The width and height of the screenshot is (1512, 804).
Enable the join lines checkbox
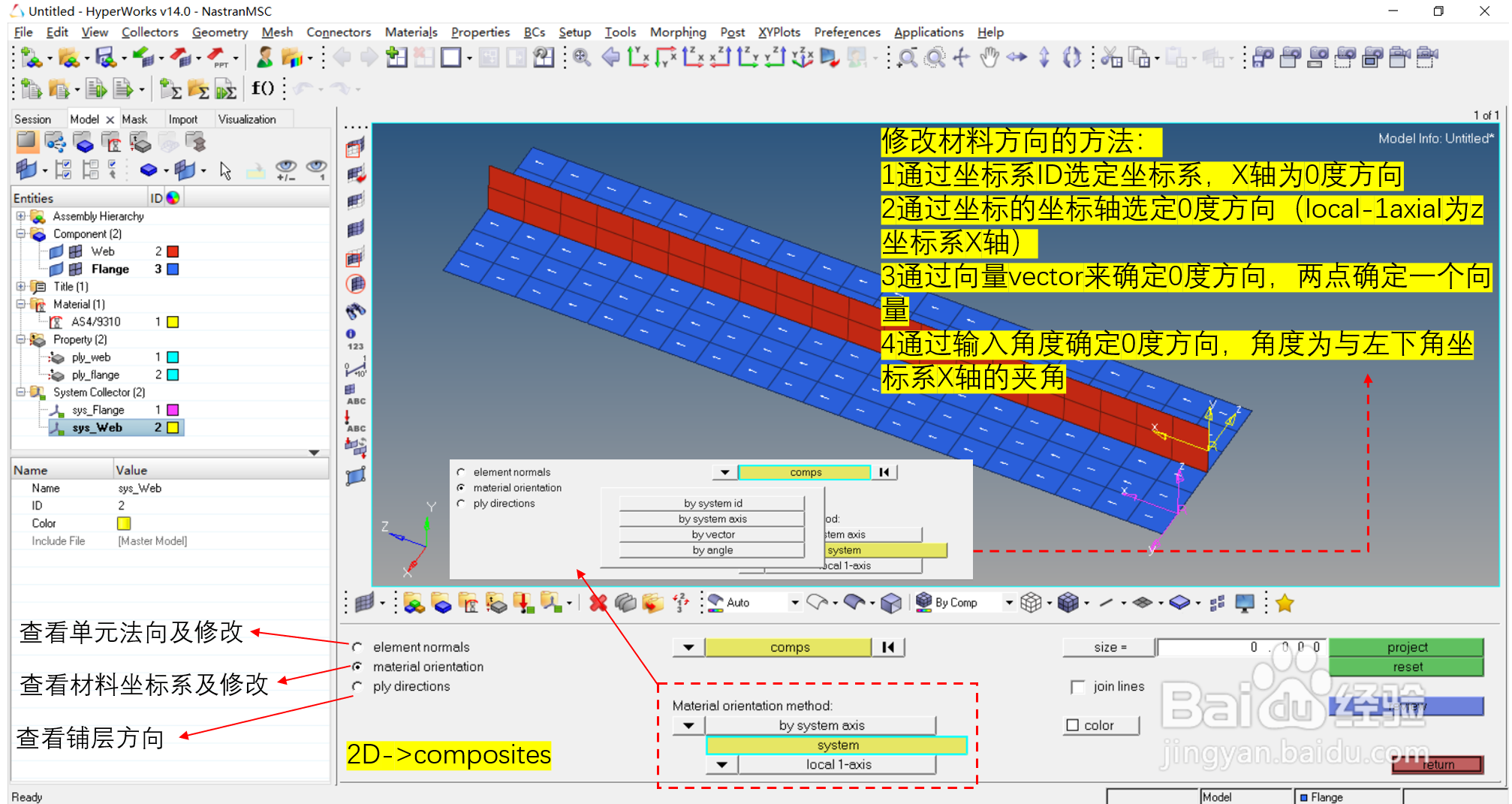click(1078, 686)
